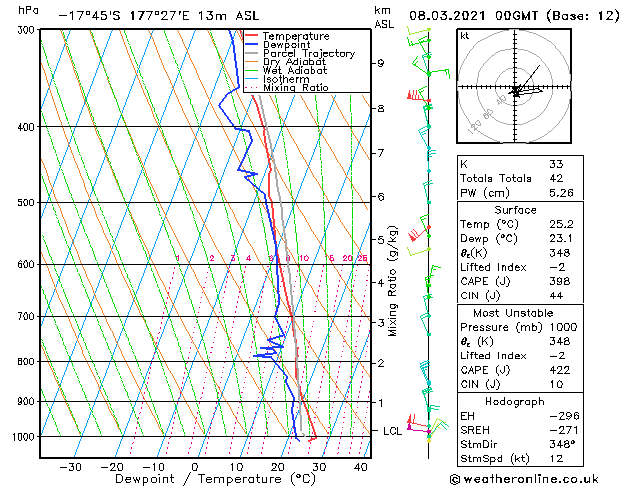Click the kt label in hodograph
The width and height of the screenshot is (629, 486).
[465, 36]
